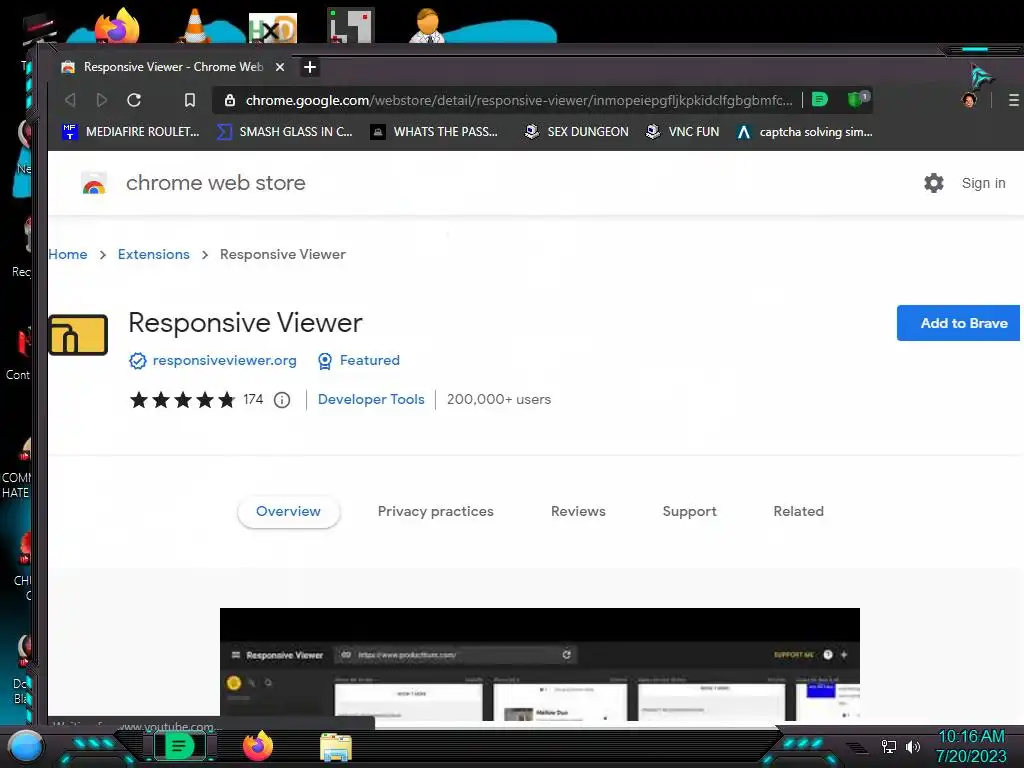The width and height of the screenshot is (1024, 768).
Task: Switch to Reviews tab
Action: coord(578,511)
